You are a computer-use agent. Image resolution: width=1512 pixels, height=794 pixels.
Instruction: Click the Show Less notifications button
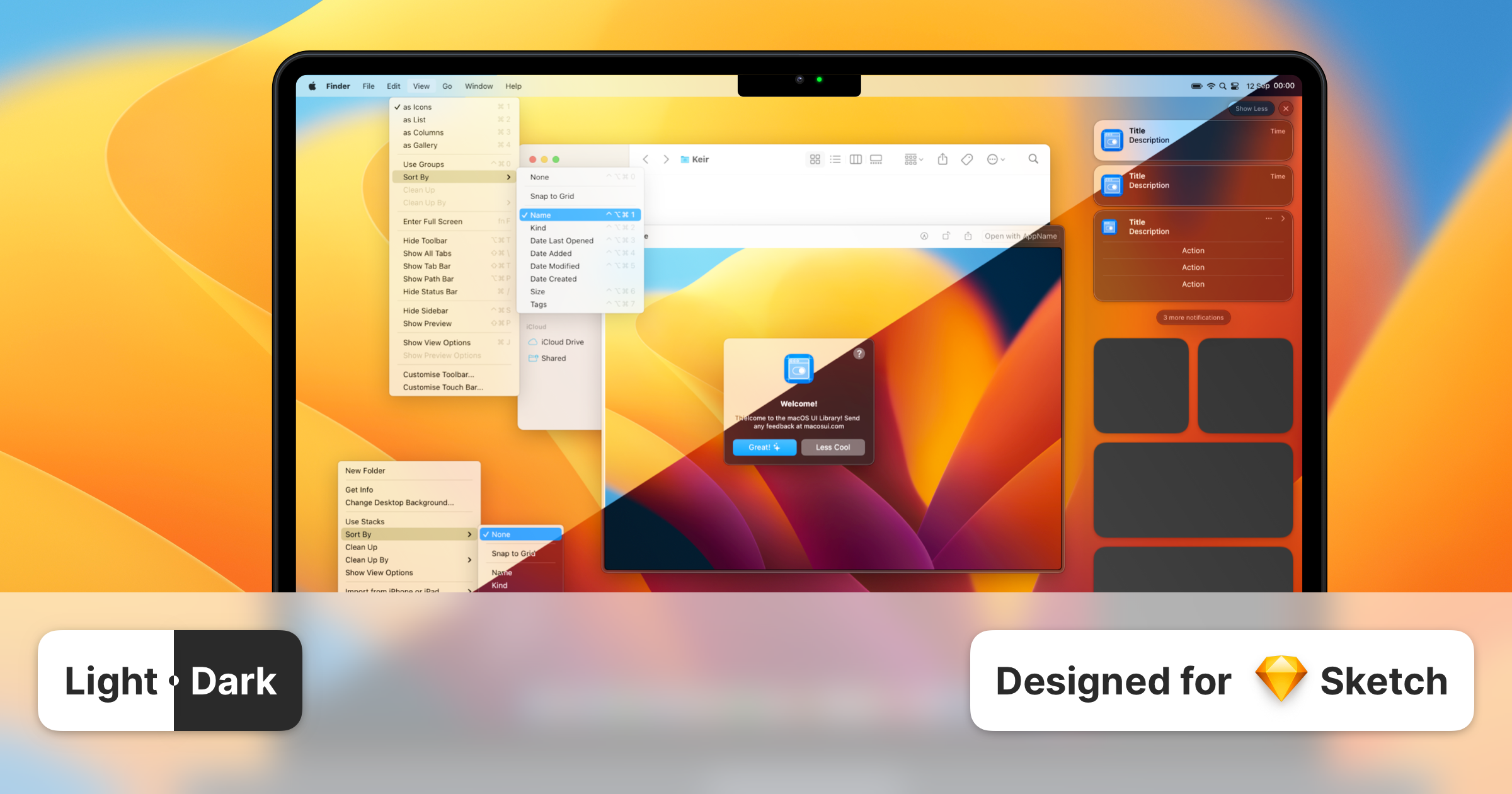pyautogui.click(x=1251, y=108)
